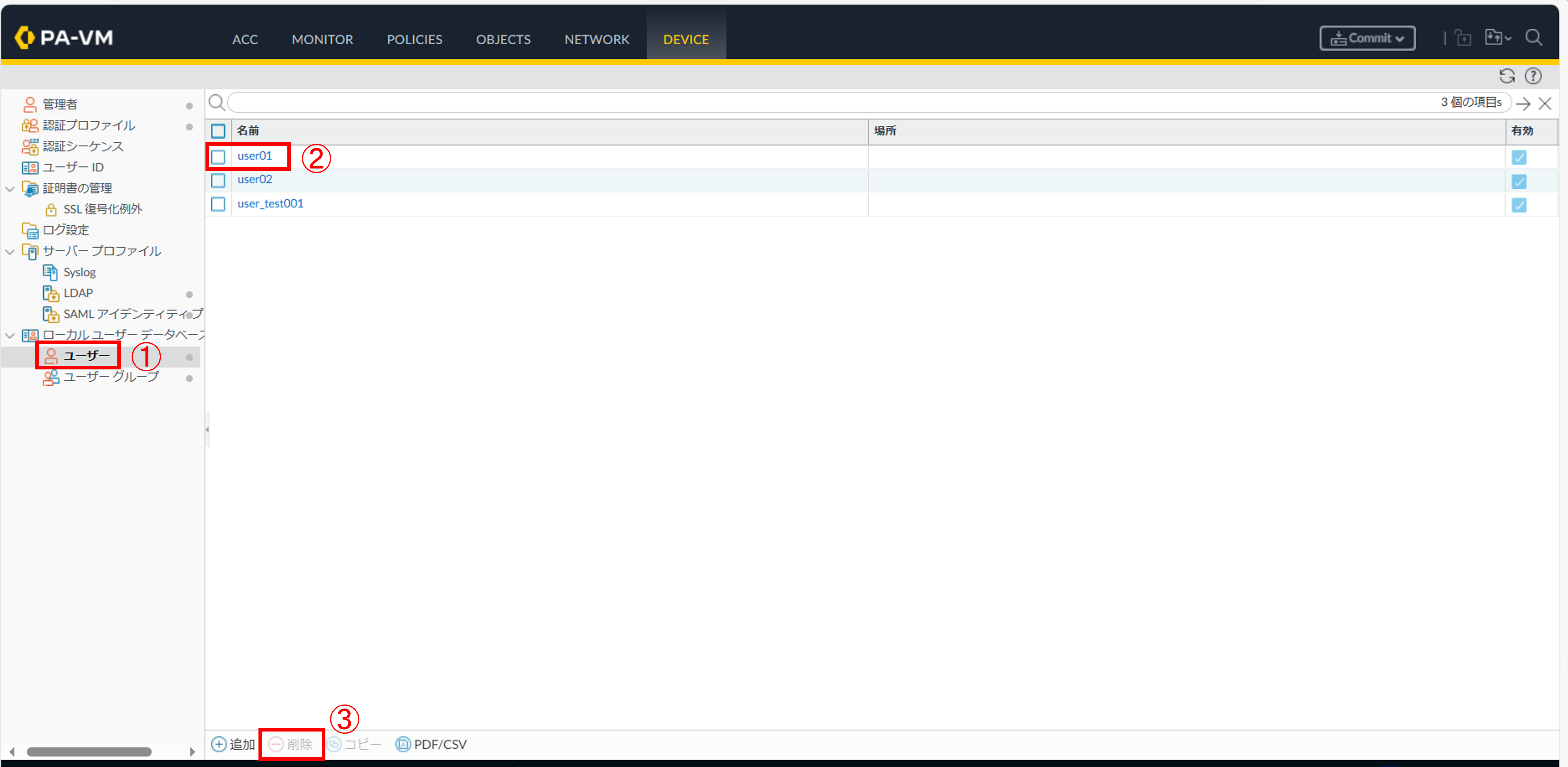Switch to the POLICIES tab

tap(414, 40)
